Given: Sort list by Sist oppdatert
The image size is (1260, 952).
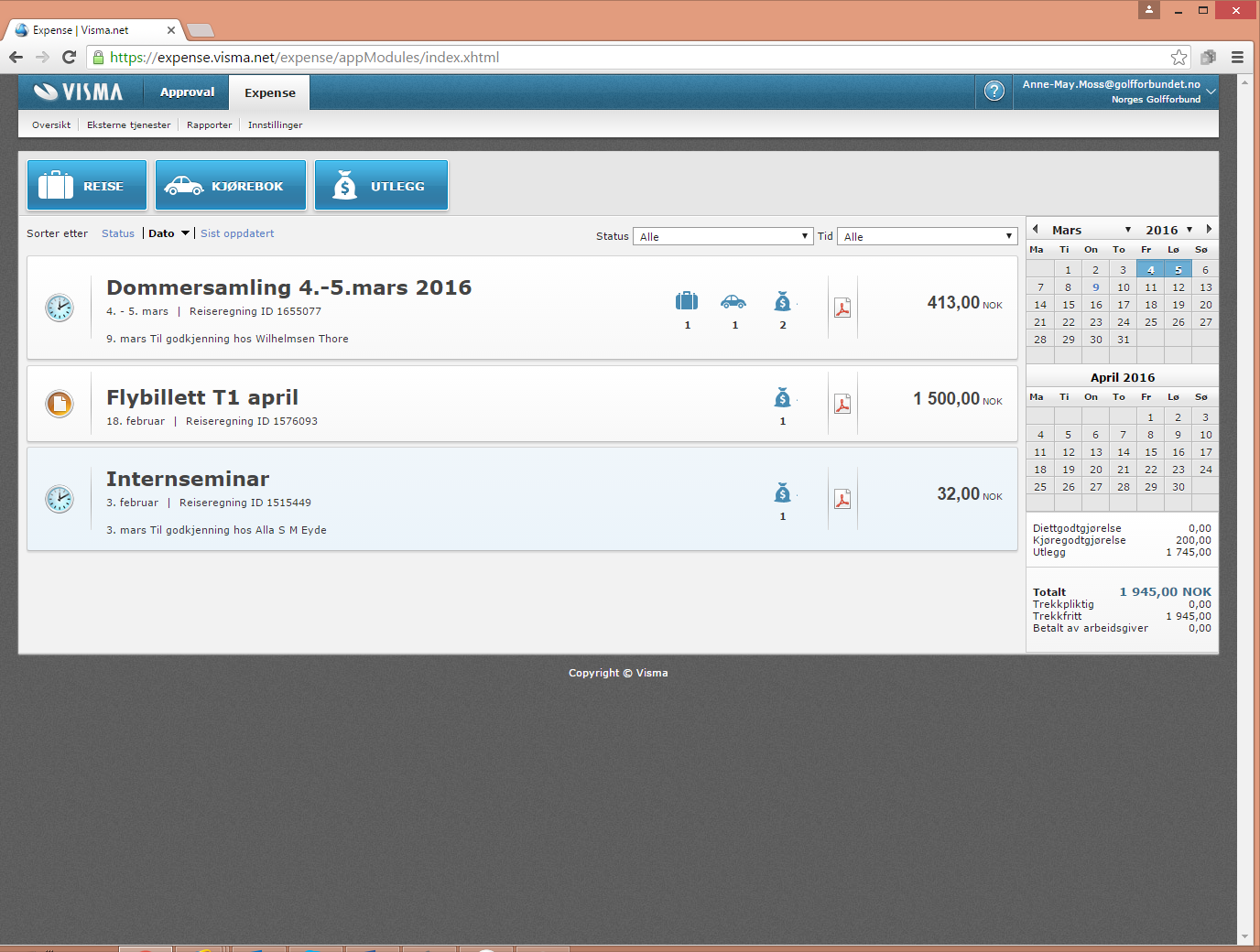Looking at the screenshot, I should (237, 233).
